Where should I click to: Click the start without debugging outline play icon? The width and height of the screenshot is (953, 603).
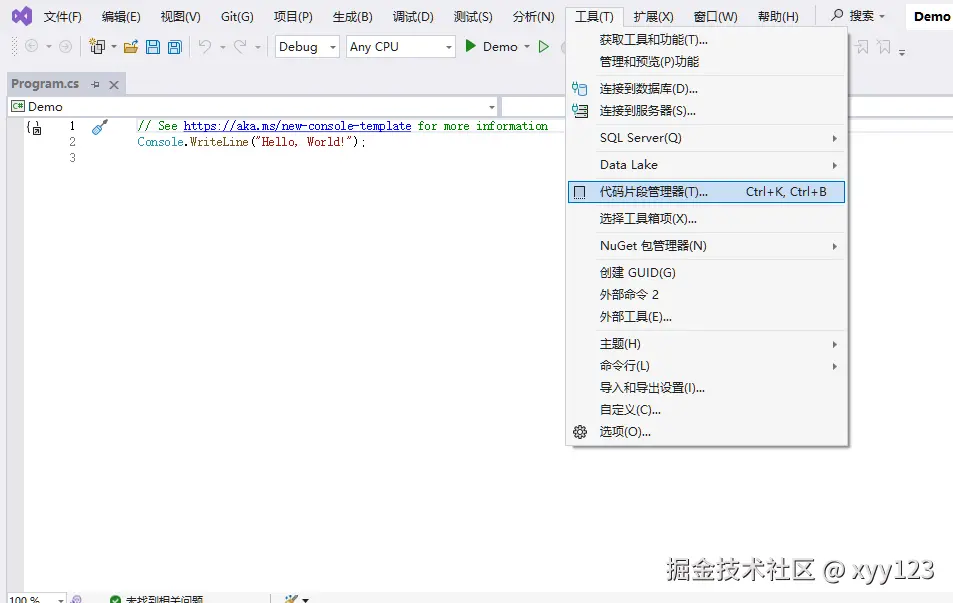(544, 46)
